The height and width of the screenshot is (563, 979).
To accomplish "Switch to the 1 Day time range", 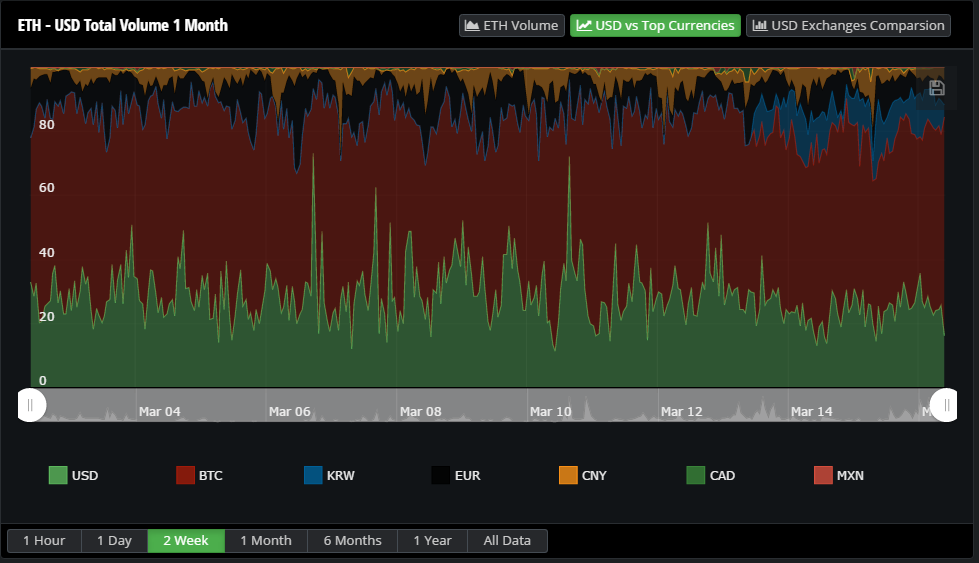I will pyautogui.click(x=114, y=541).
